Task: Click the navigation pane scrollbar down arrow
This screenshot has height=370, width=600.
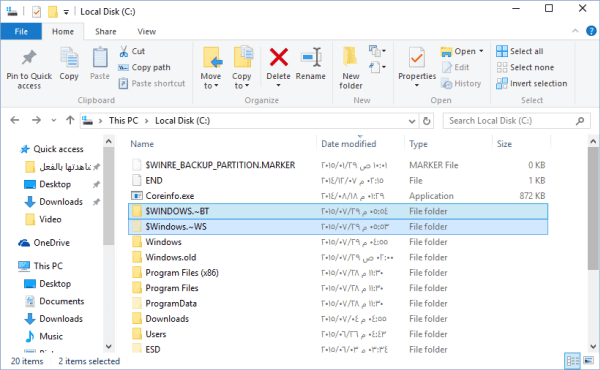Action: [x=109, y=347]
